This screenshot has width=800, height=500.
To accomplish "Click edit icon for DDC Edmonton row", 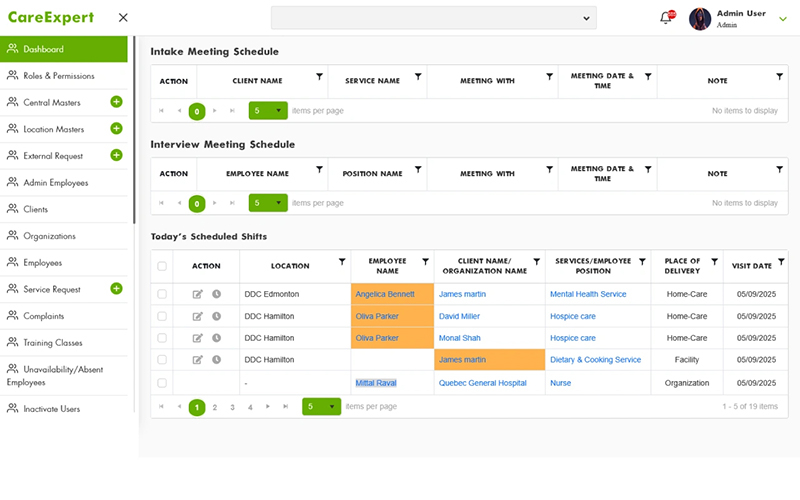I will click(x=197, y=294).
